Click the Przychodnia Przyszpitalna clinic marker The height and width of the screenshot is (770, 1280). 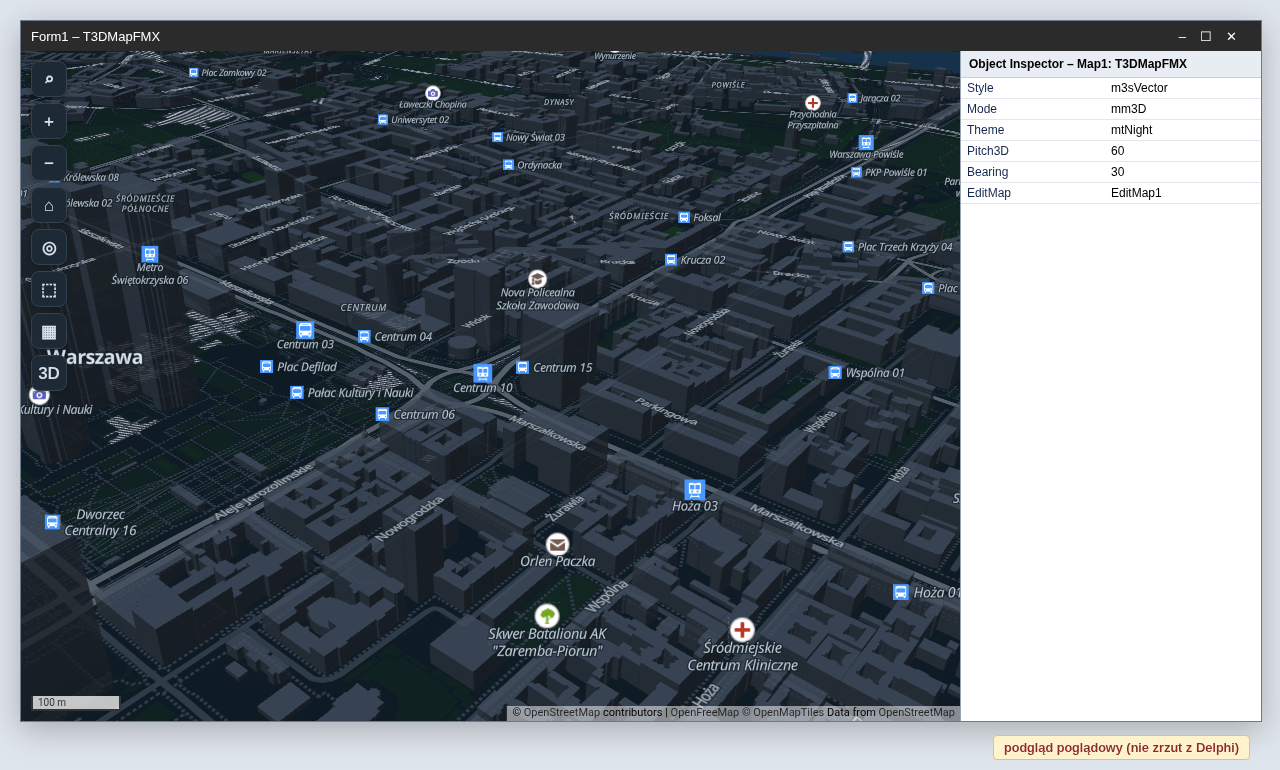pos(813,103)
